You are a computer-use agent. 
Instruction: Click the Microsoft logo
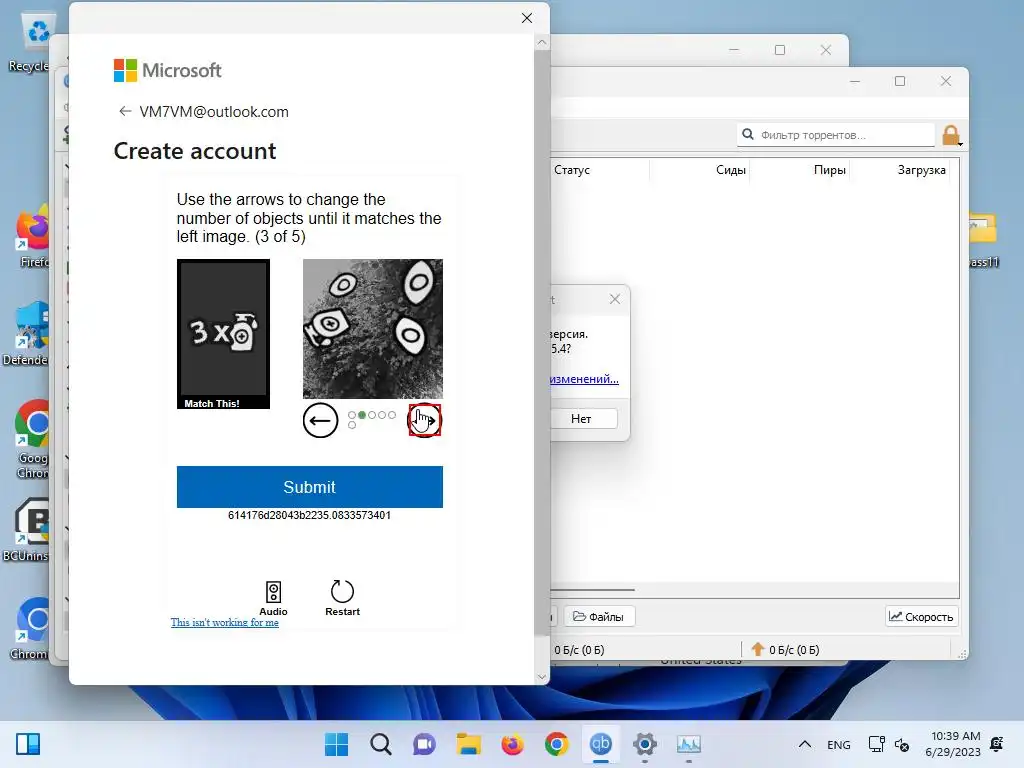168,71
